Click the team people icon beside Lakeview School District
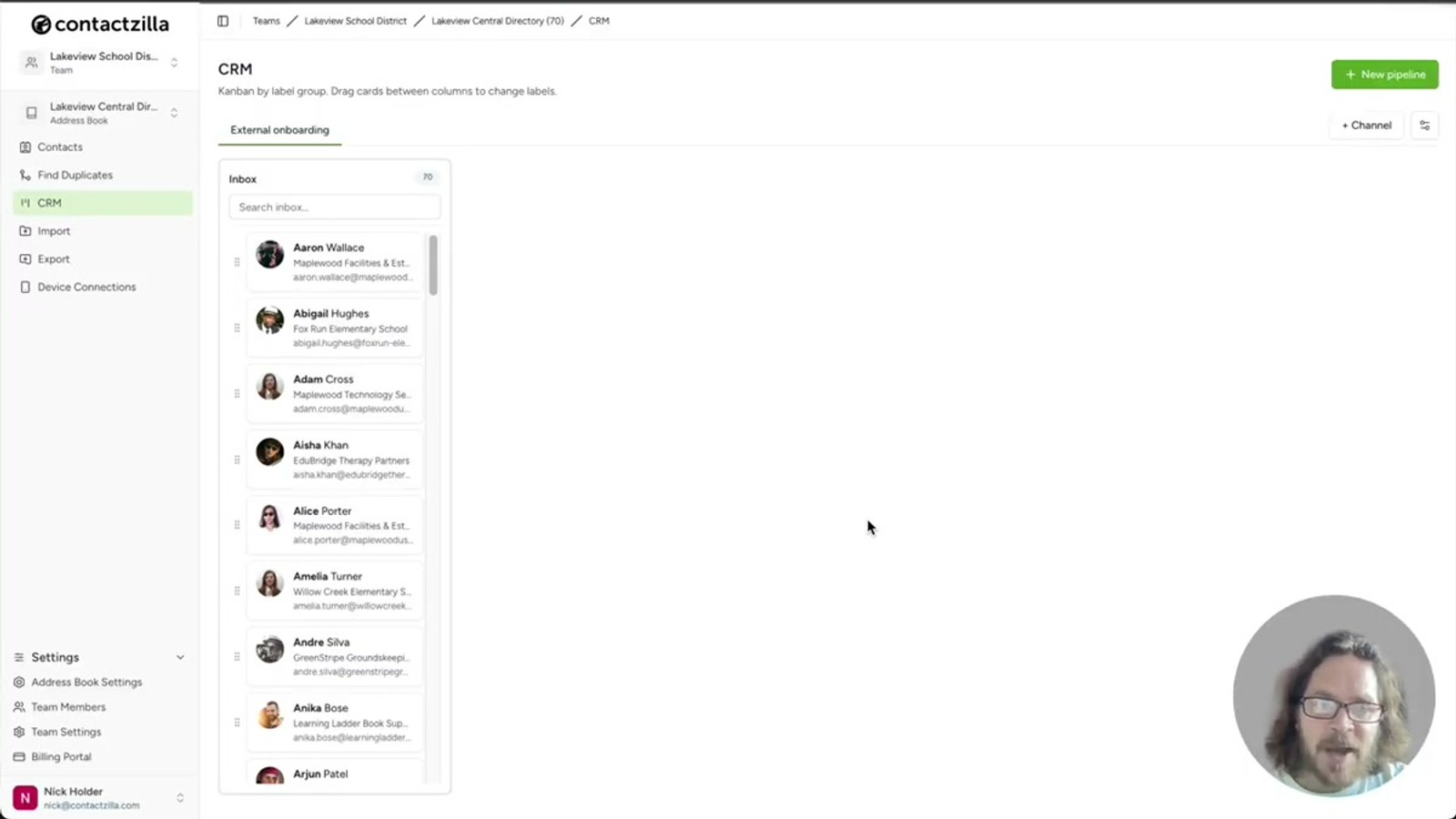1456x819 pixels. pos(32,63)
